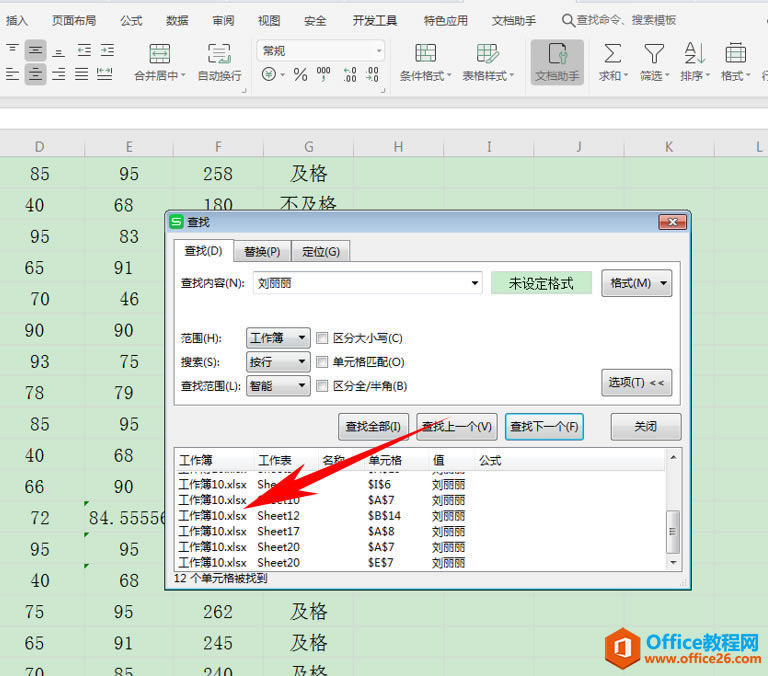
Task: Collapse options with 选项(T) button
Action: [636, 383]
